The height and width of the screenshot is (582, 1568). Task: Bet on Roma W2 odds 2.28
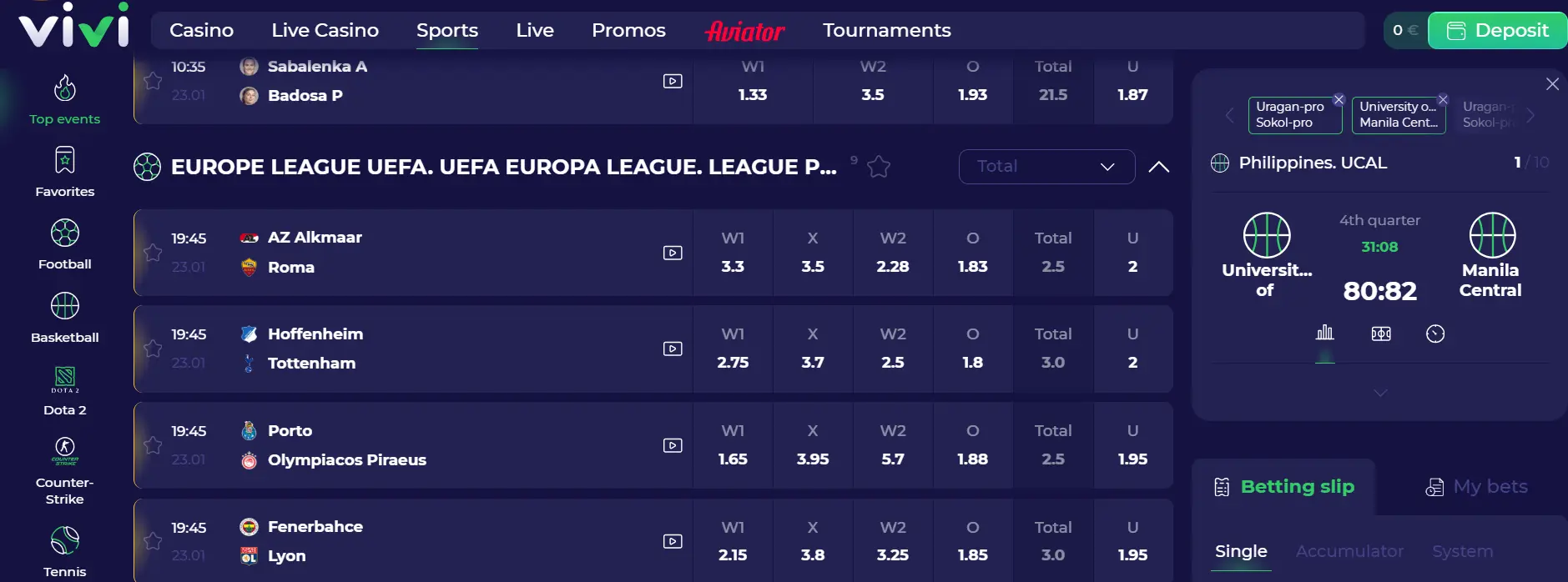tap(893, 253)
